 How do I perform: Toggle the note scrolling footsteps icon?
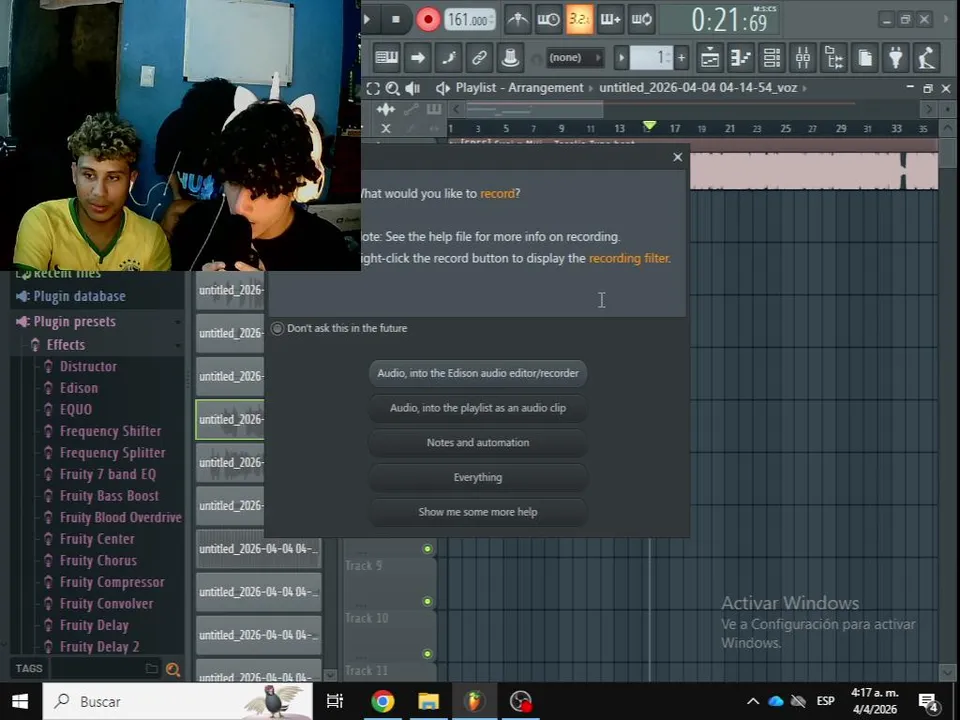click(448, 58)
